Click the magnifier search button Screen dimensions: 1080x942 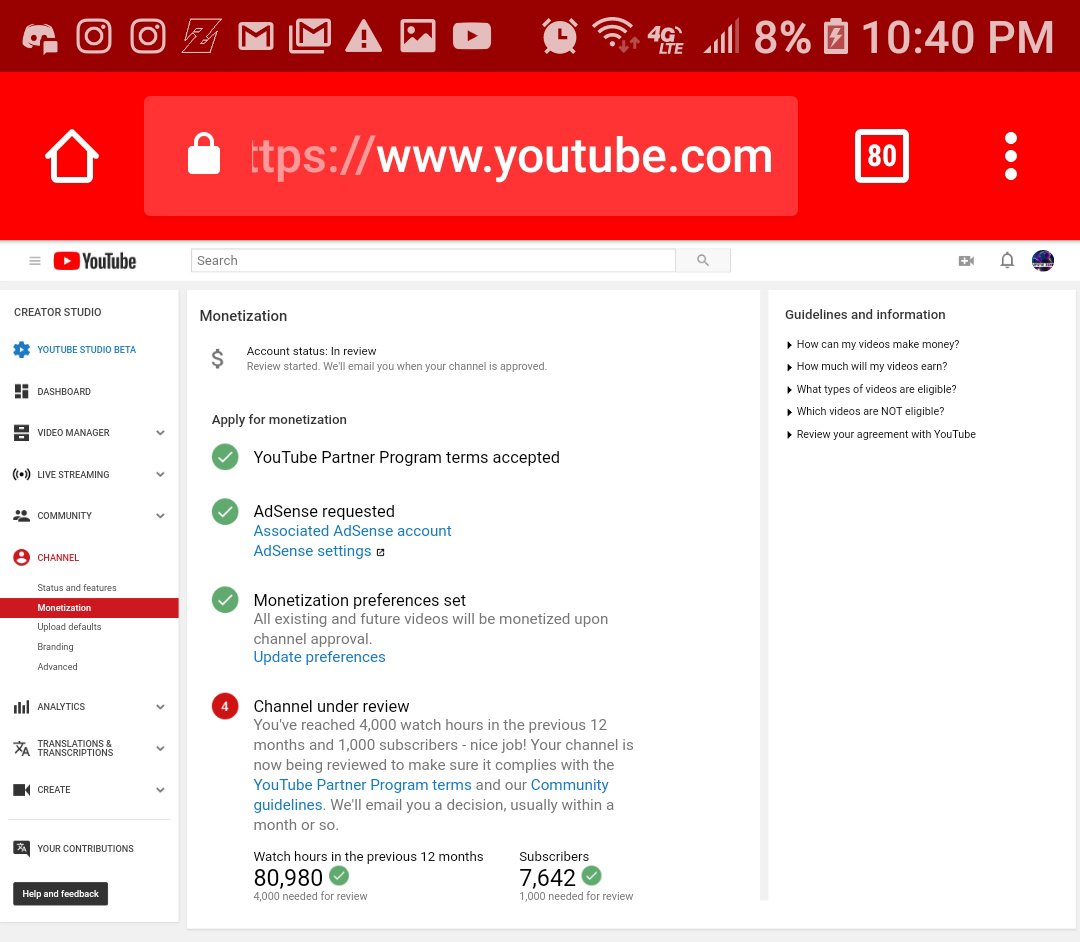703,260
